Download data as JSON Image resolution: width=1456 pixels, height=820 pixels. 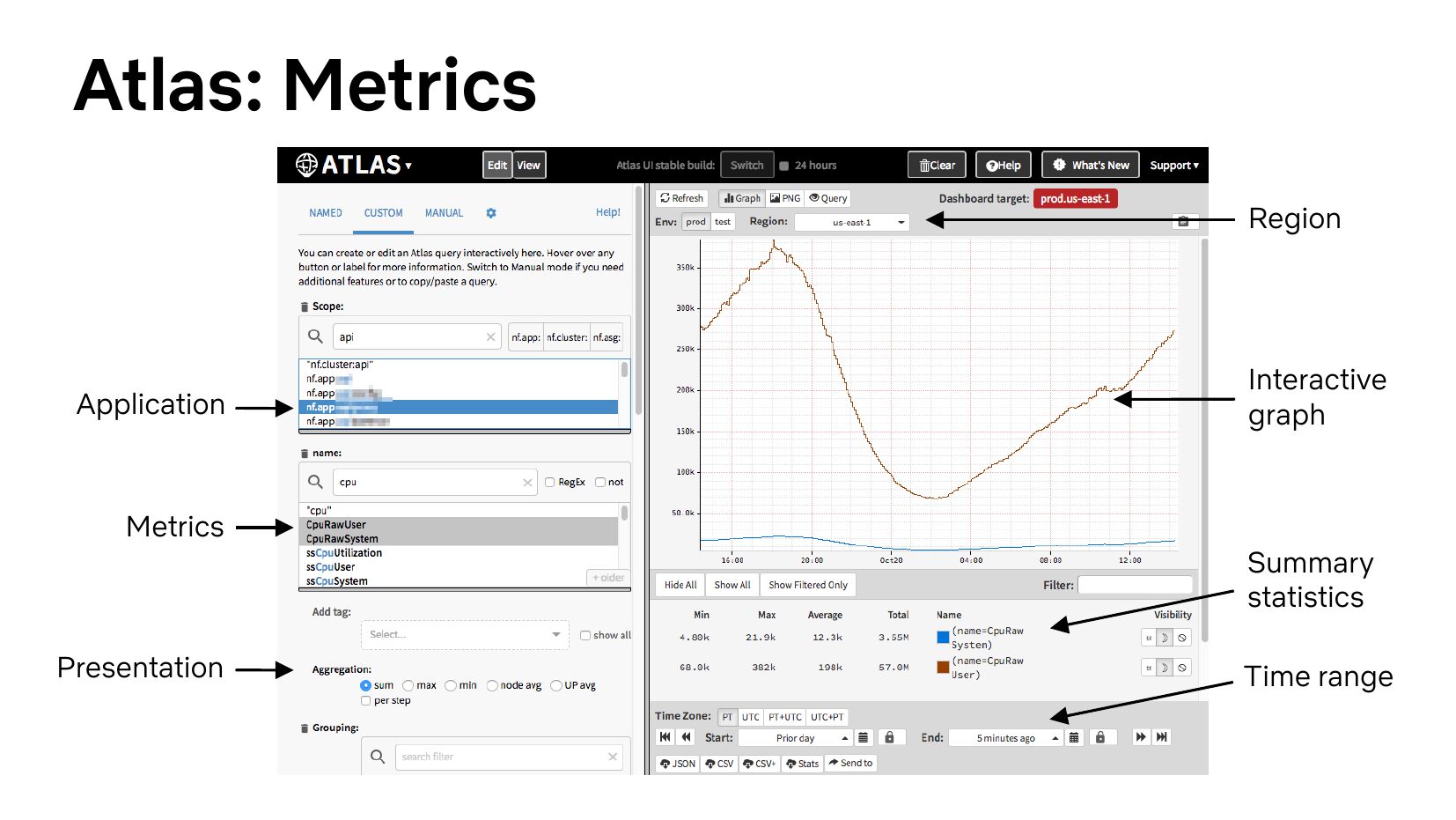tap(678, 764)
